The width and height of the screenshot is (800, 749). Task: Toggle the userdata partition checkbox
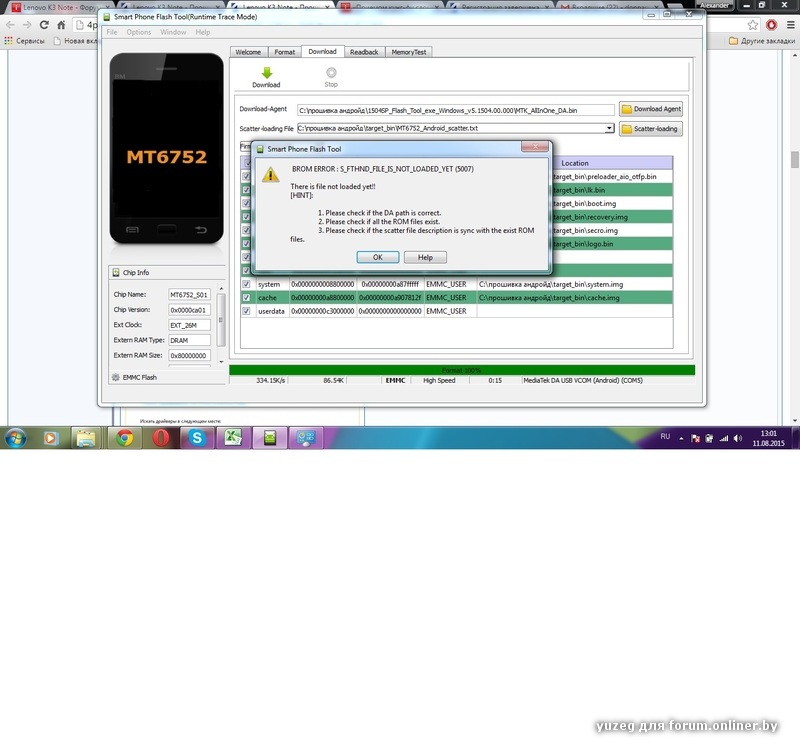click(x=247, y=311)
